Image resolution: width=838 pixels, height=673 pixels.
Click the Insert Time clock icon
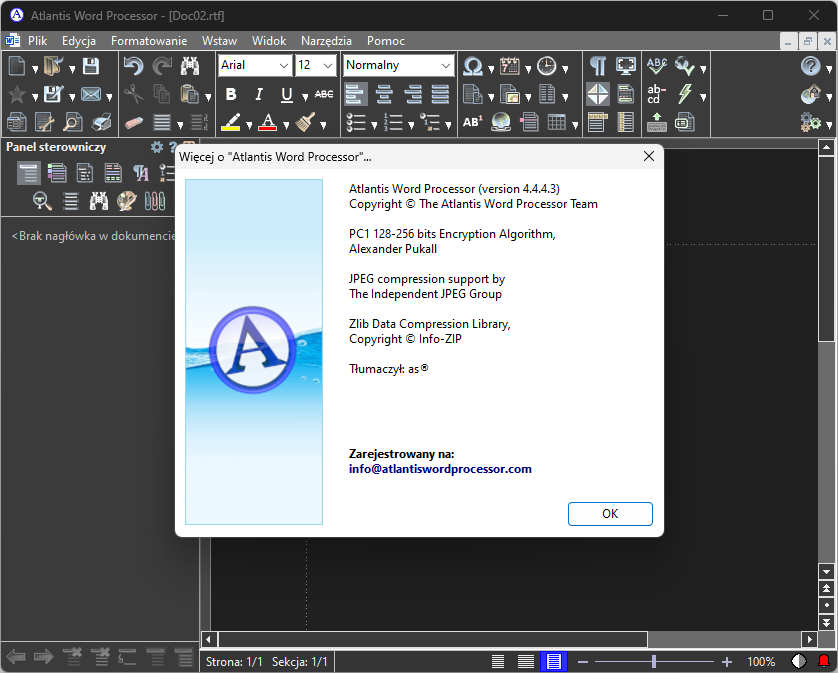546,66
